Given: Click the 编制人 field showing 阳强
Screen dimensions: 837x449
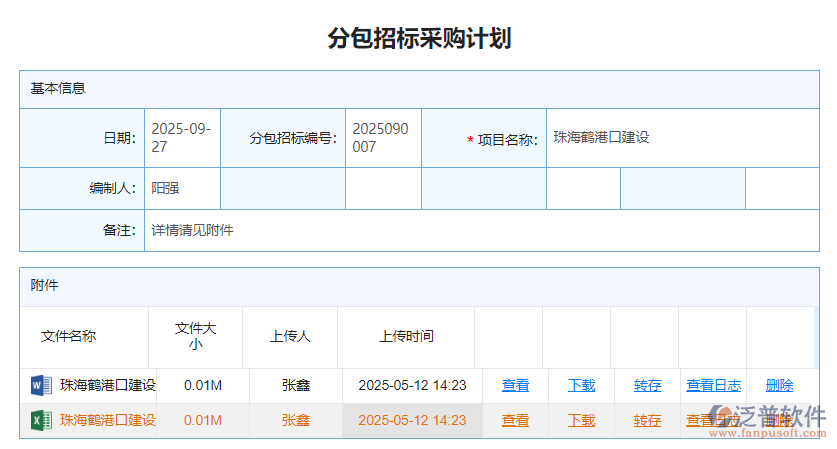Looking at the screenshot, I should click(x=182, y=188).
